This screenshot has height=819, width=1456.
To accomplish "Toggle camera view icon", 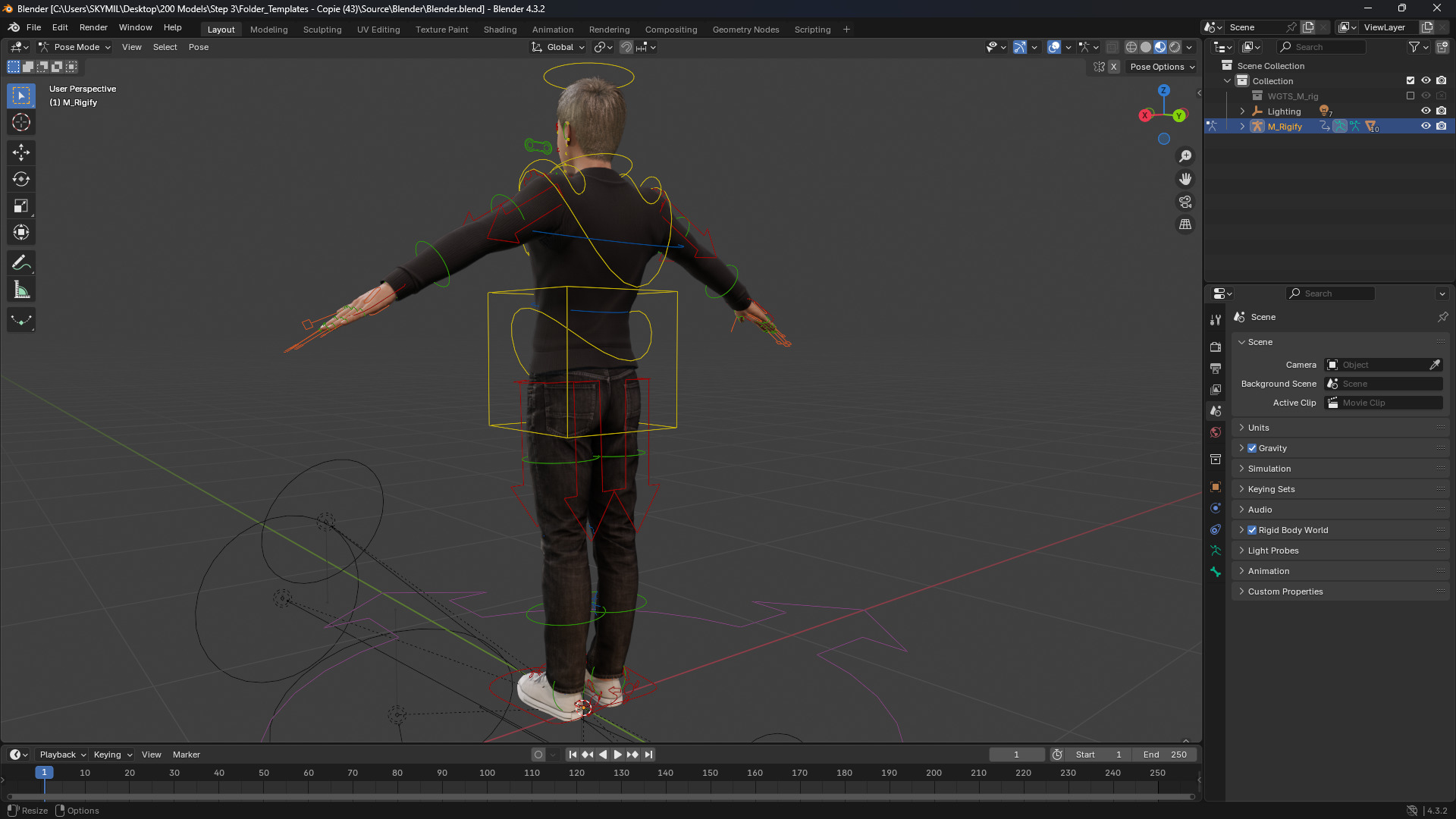I will pyautogui.click(x=1185, y=202).
